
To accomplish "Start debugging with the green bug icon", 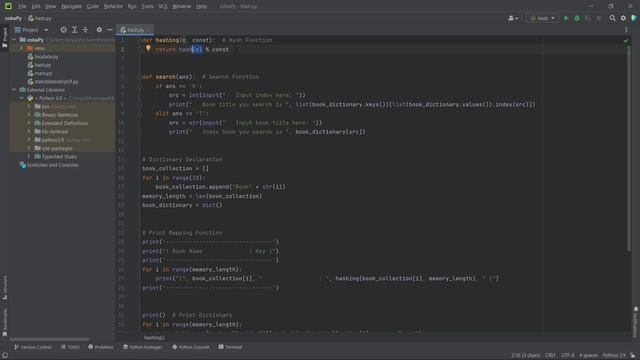I will 577,18.
